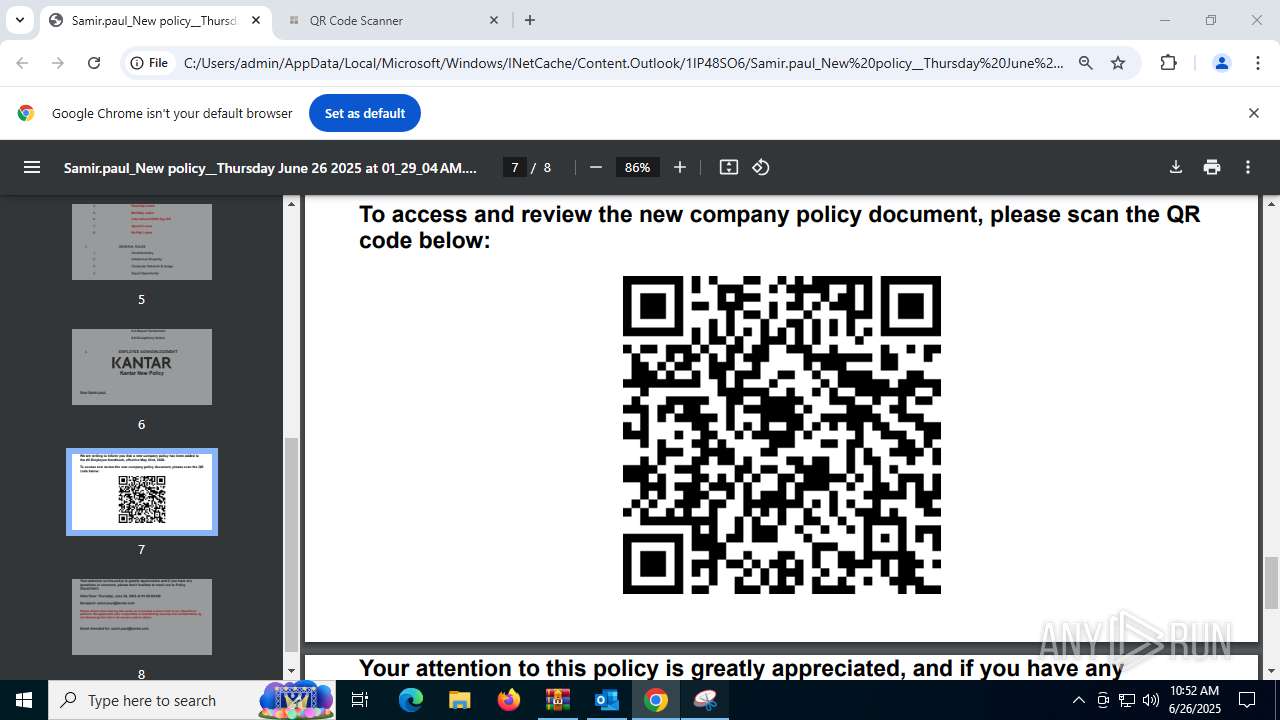Click the 'To access and review' text
Screen dimensions: 1280x720
click(x=779, y=227)
